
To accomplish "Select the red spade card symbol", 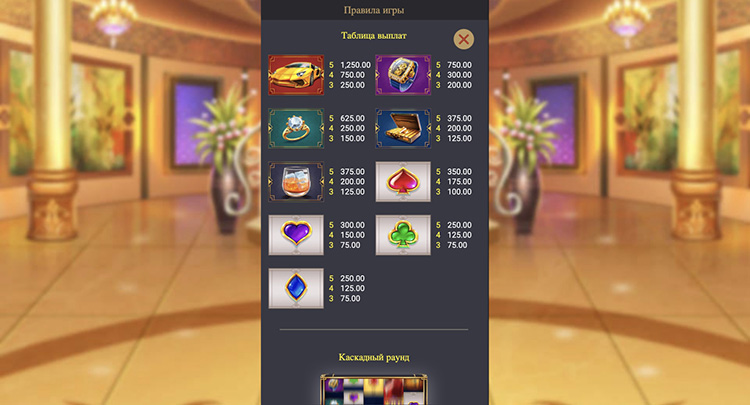I will [x=403, y=182].
